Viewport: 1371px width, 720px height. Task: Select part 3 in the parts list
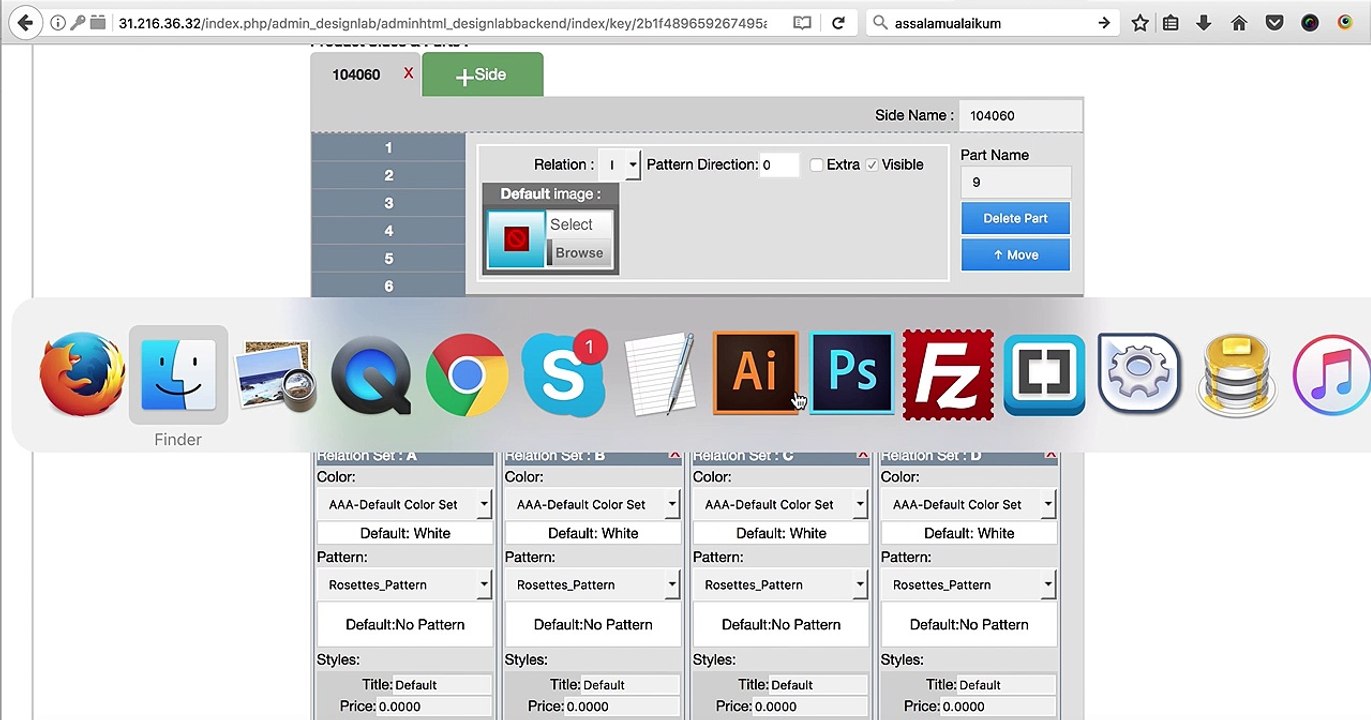click(x=388, y=203)
